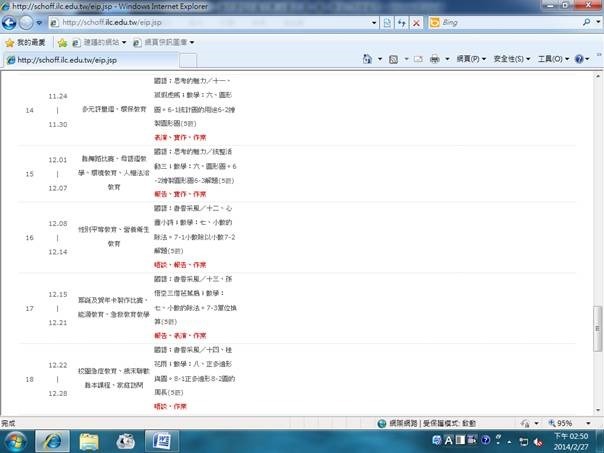
Task: Click the Stop loading icon
Action: point(415,21)
